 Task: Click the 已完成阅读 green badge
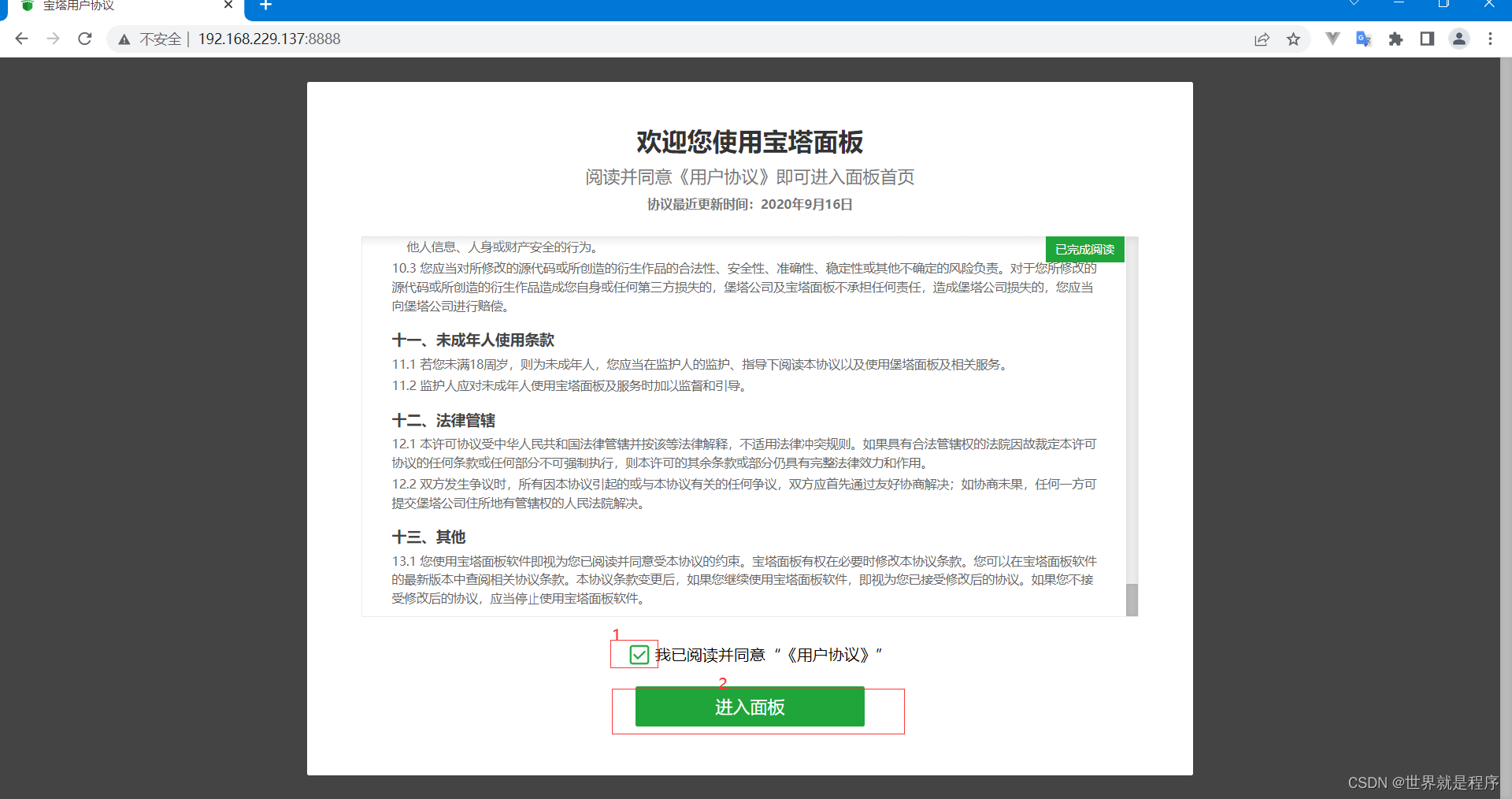coord(1084,249)
